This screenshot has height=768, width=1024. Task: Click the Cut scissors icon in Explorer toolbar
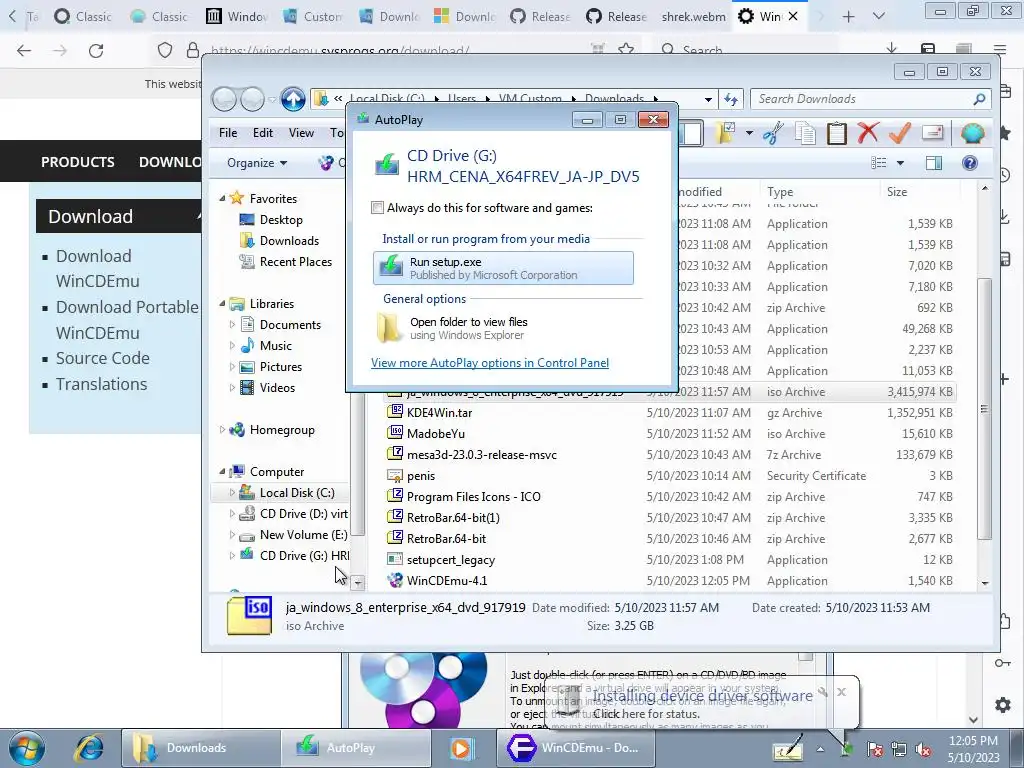(773, 133)
